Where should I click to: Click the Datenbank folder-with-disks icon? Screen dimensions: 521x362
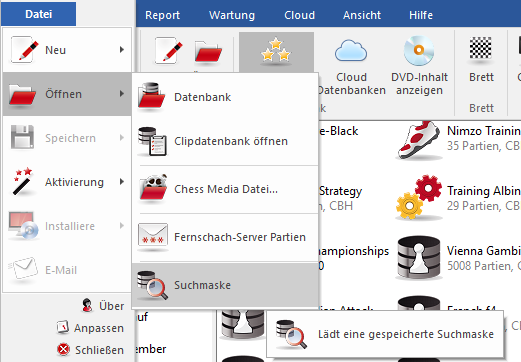tap(151, 96)
